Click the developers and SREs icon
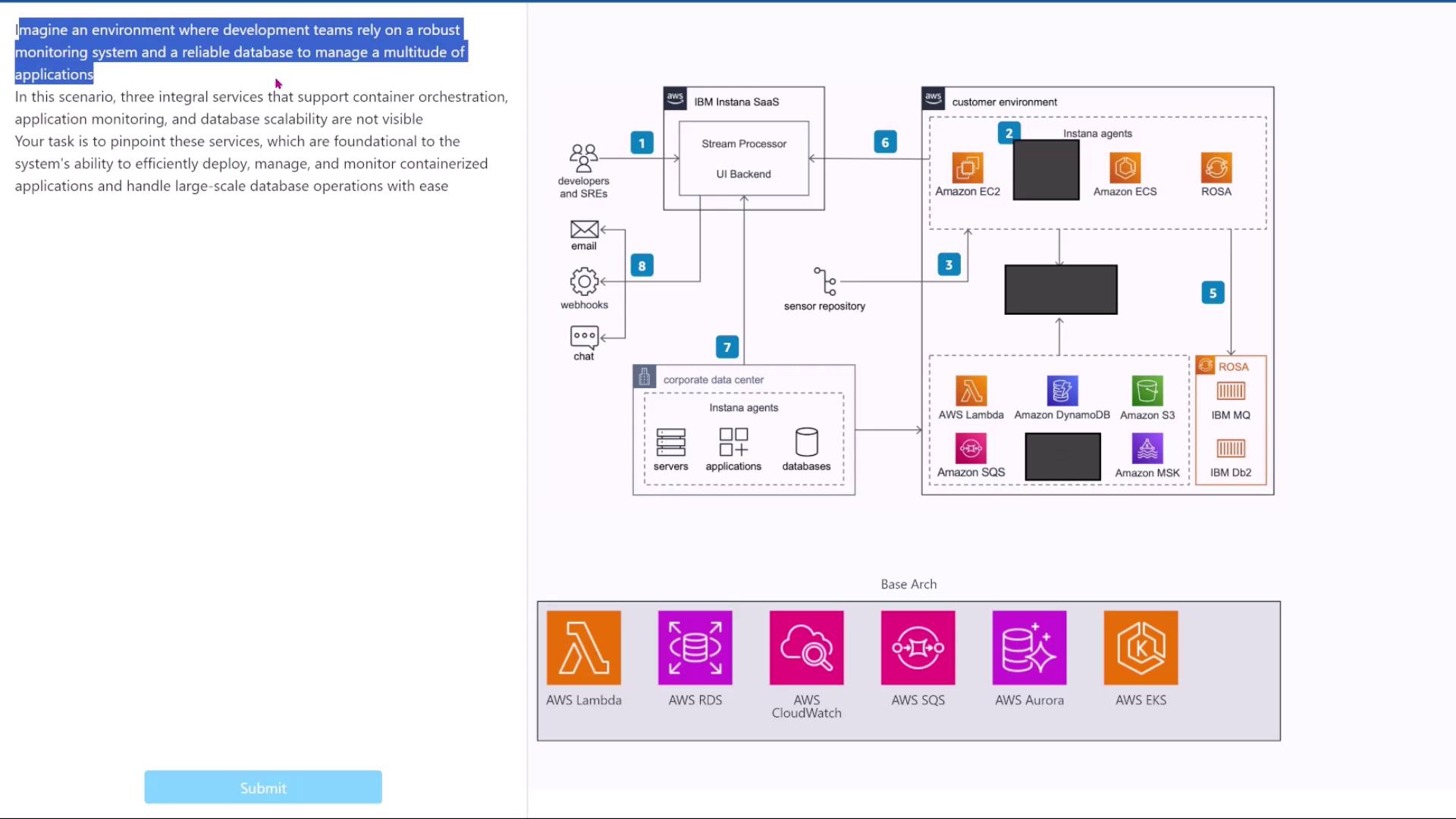Viewport: 1456px width, 819px height. (x=583, y=158)
